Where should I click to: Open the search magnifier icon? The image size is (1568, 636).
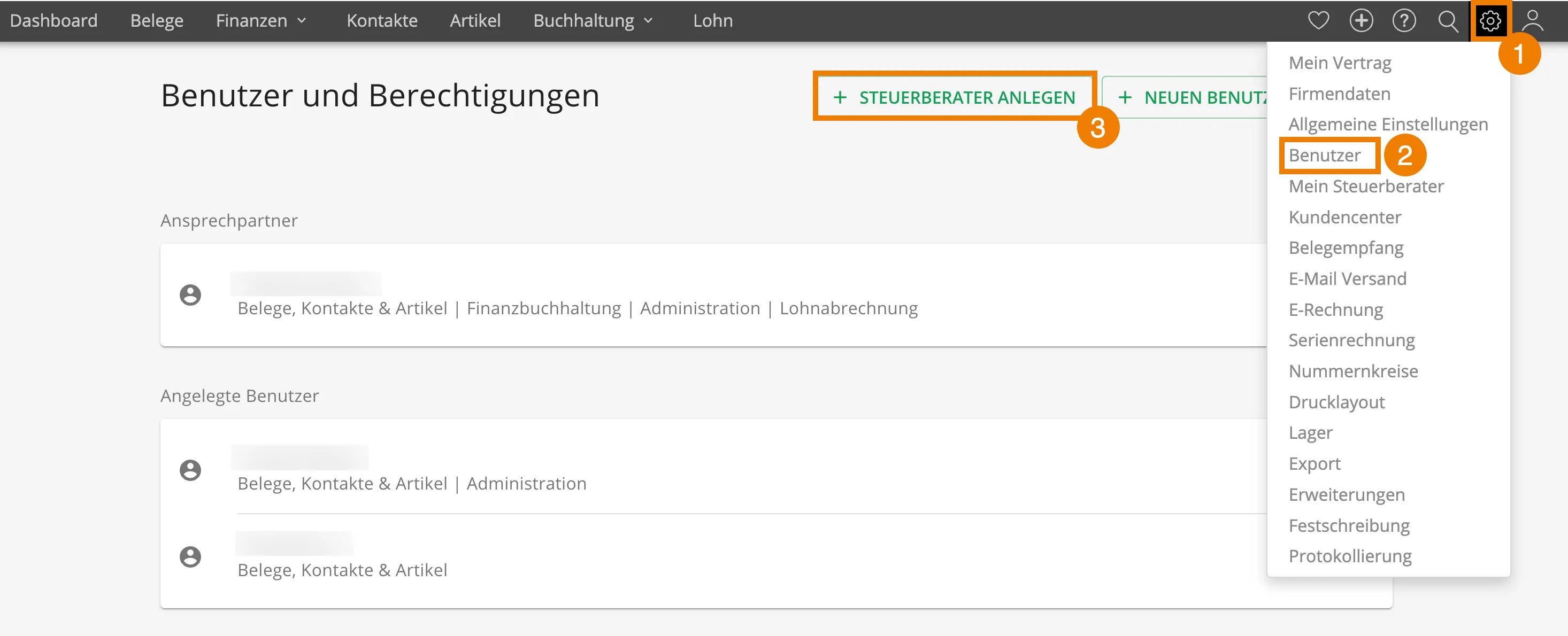[1448, 20]
